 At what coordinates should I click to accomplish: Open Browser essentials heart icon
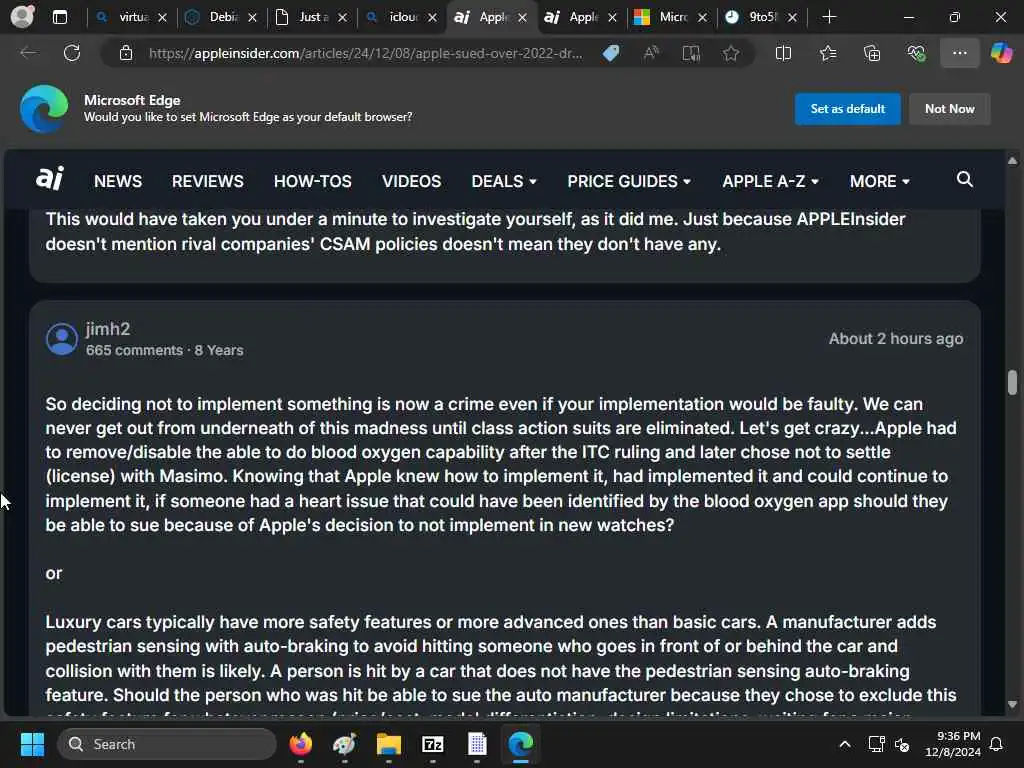(x=916, y=53)
